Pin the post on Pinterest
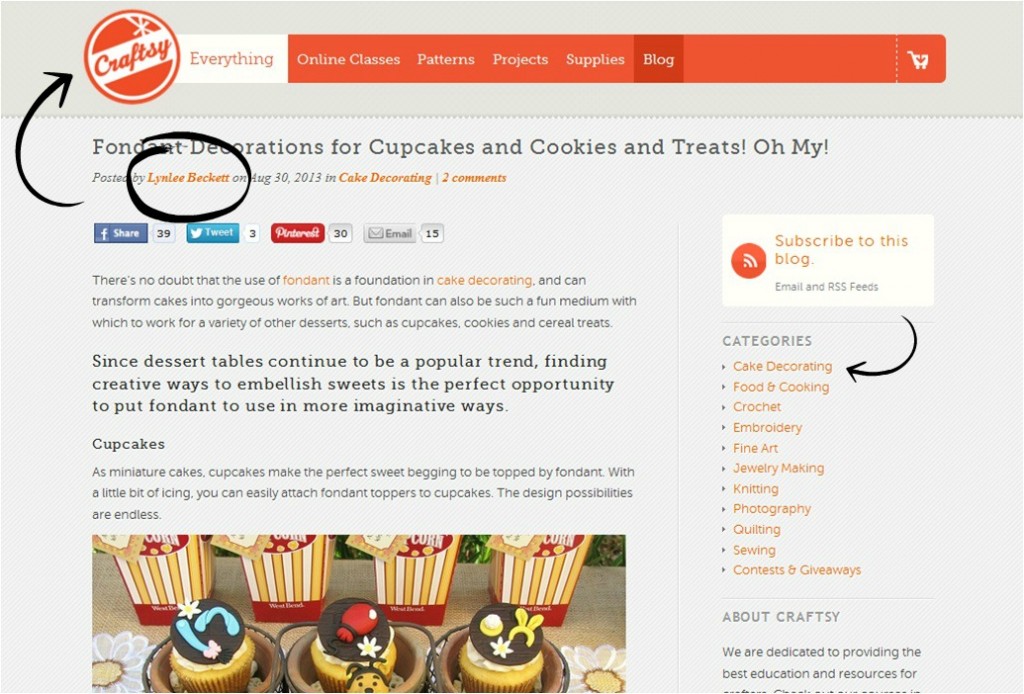The width and height of the screenshot is (1024, 694). click(298, 233)
